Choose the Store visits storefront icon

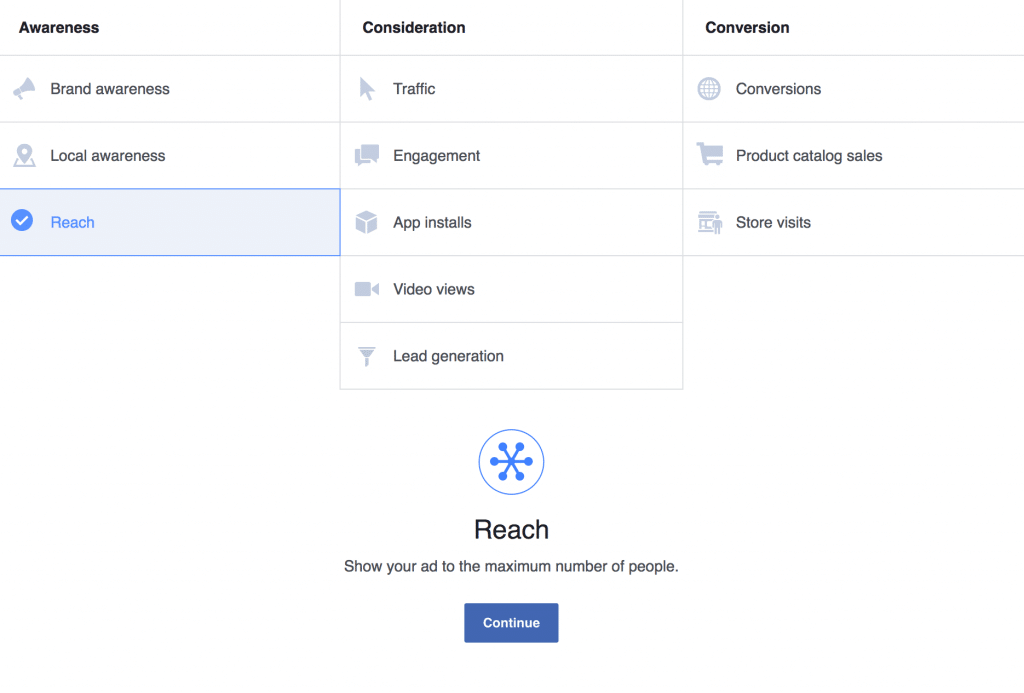(710, 222)
